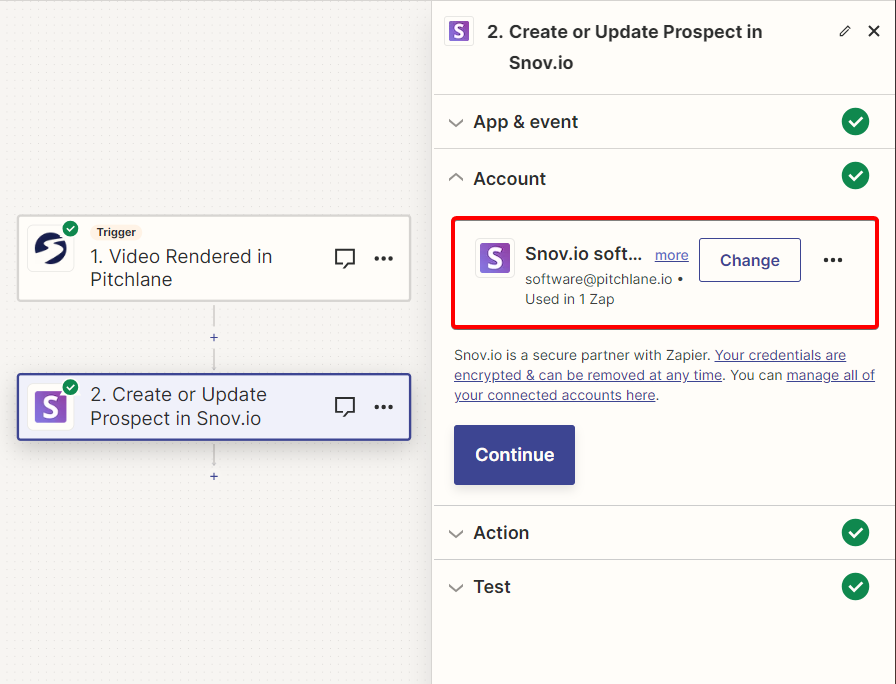Screen dimensions: 896x684
Task: Open 'Your credentials are encrypted' link
Action: pyautogui.click(x=650, y=365)
